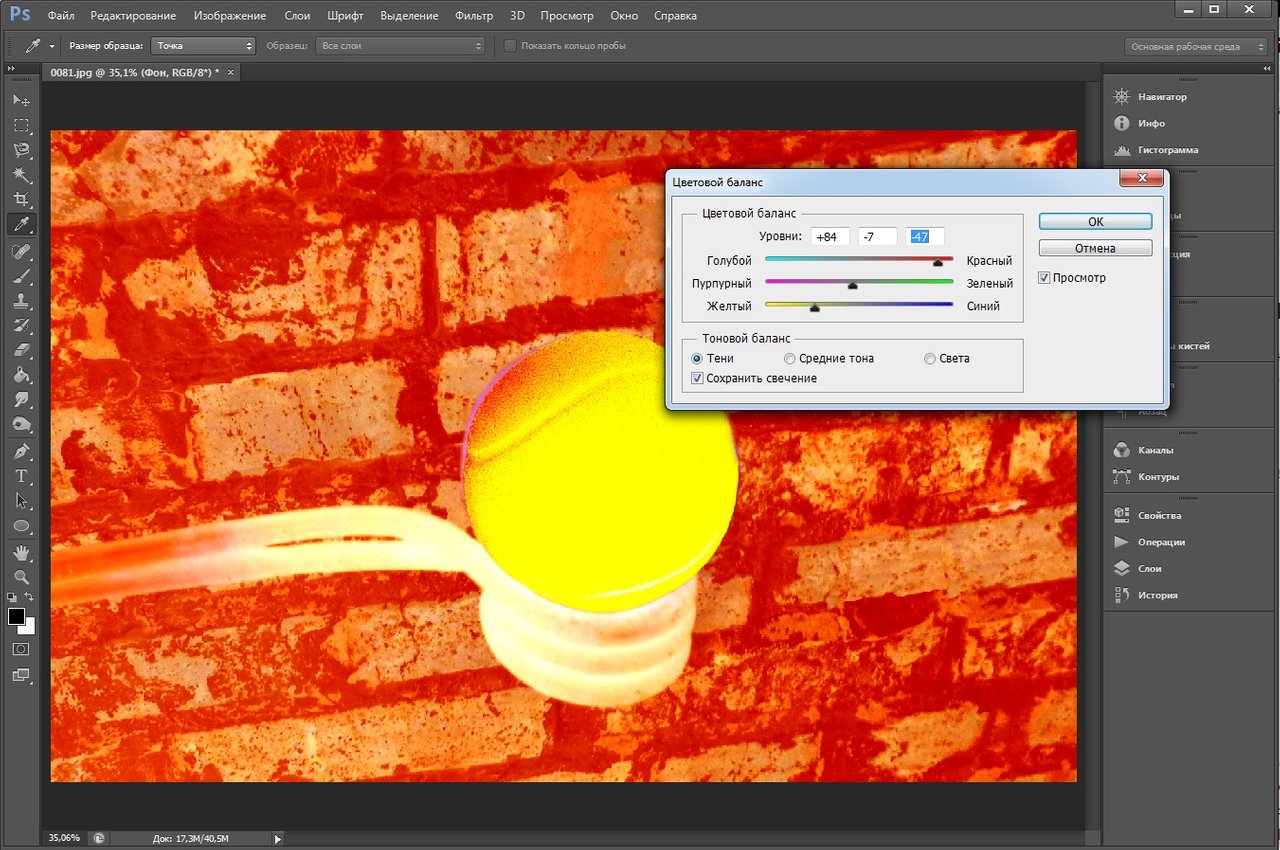1280x850 pixels.
Task: Select the Crop tool
Action: point(21,200)
